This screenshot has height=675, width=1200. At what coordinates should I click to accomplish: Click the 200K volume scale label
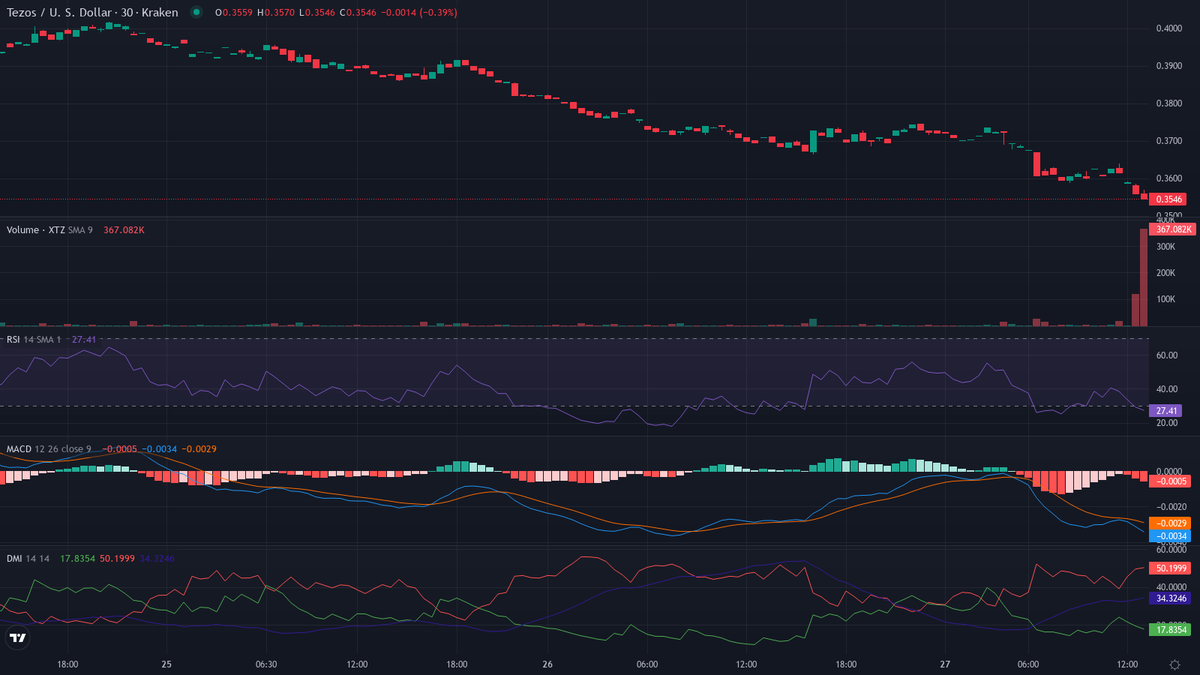[1164, 272]
